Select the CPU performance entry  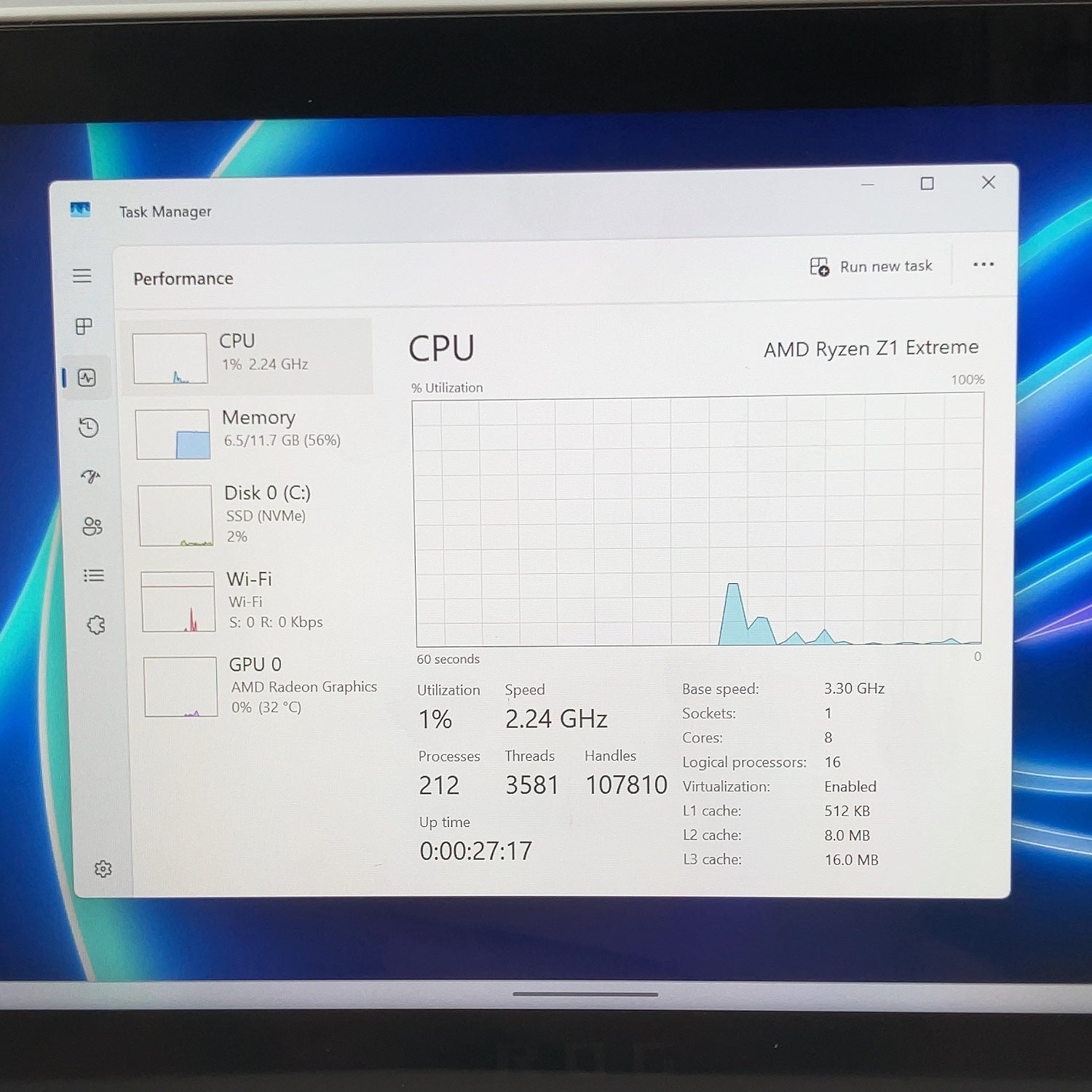tap(248, 357)
